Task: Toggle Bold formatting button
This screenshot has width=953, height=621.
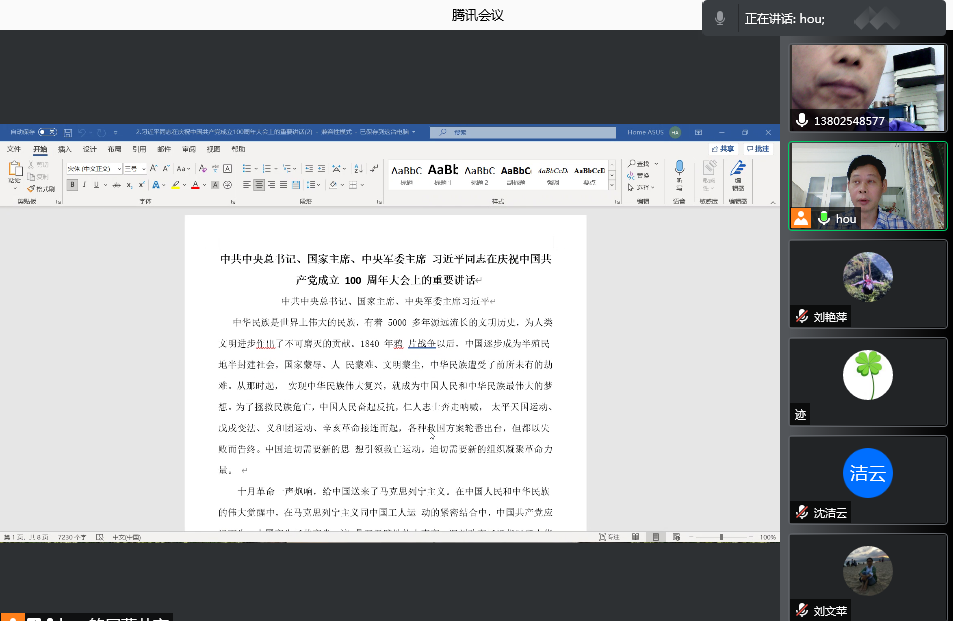Action: pyautogui.click(x=72, y=185)
